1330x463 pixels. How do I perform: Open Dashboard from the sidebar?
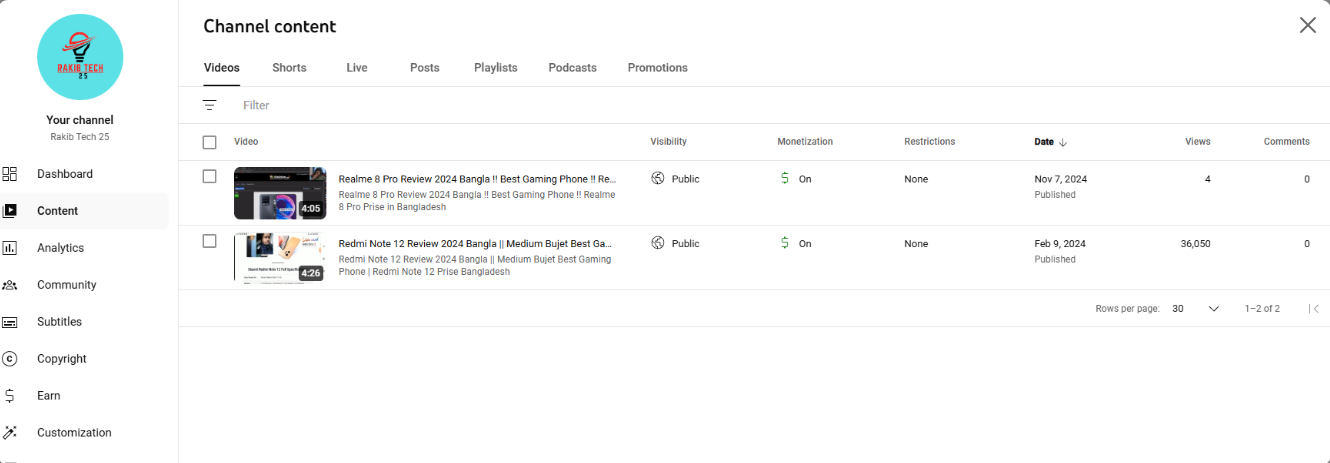[x=85, y=174]
